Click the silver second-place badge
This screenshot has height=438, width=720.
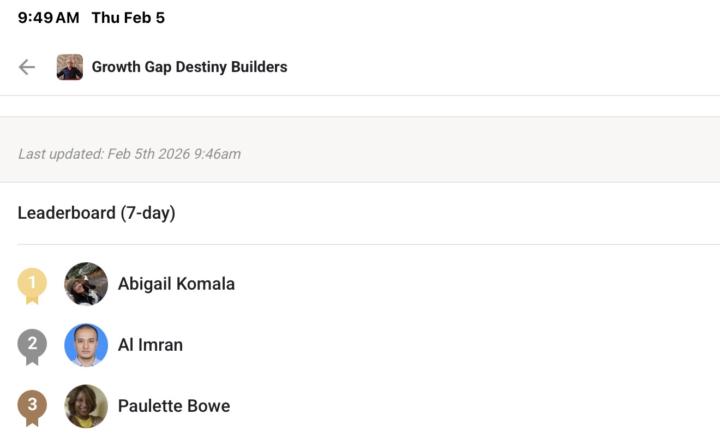pyautogui.click(x=32, y=346)
